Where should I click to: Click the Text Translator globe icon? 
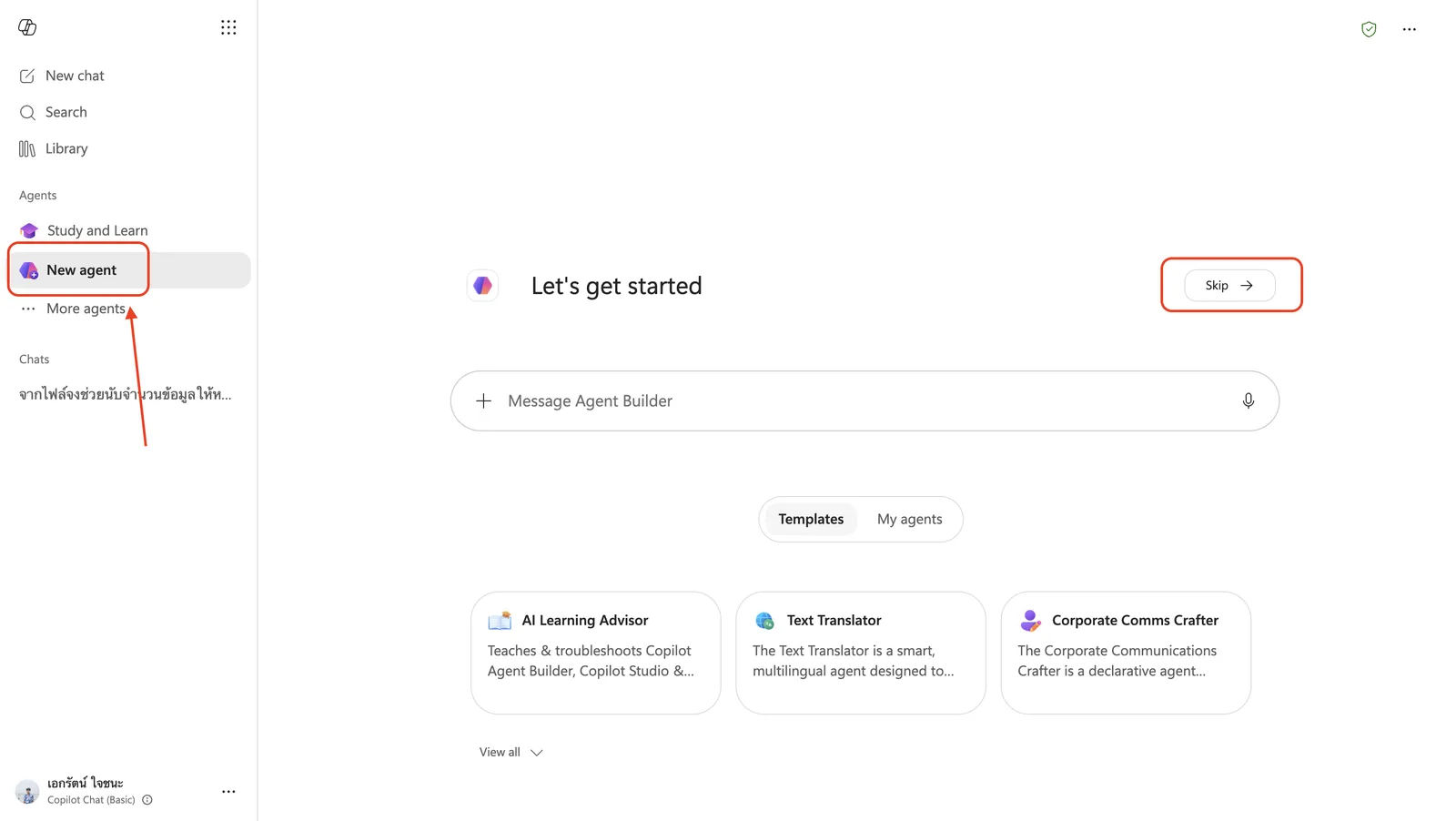pyautogui.click(x=764, y=621)
